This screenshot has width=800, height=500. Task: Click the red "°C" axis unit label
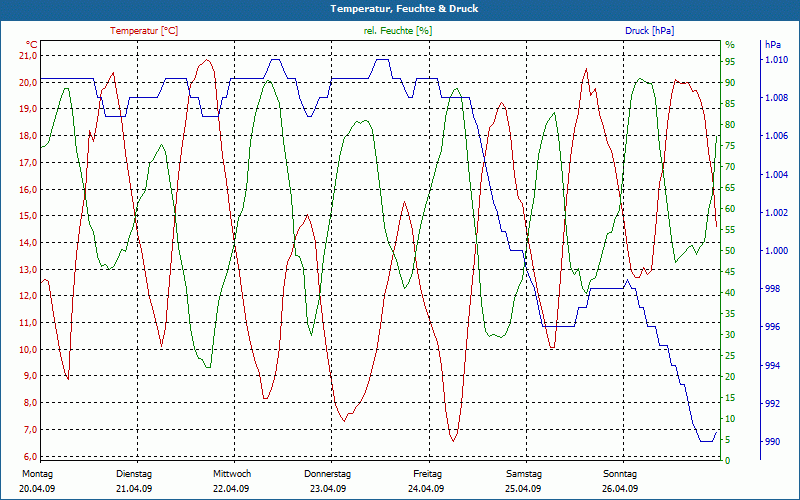tap(32, 45)
